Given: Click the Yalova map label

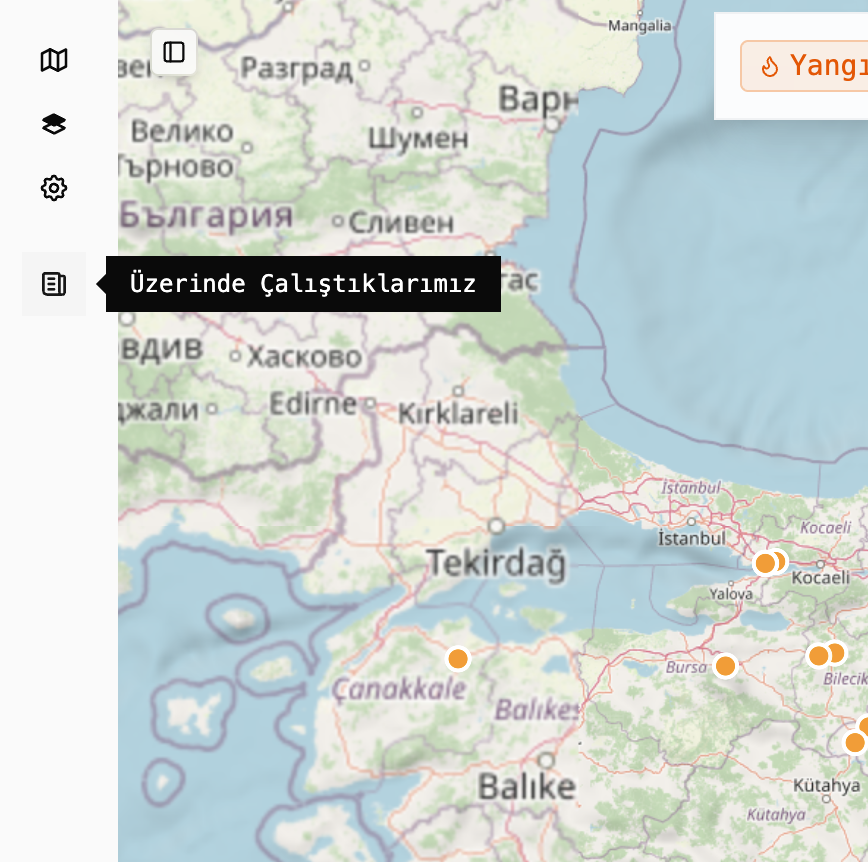Looking at the screenshot, I should (x=731, y=594).
